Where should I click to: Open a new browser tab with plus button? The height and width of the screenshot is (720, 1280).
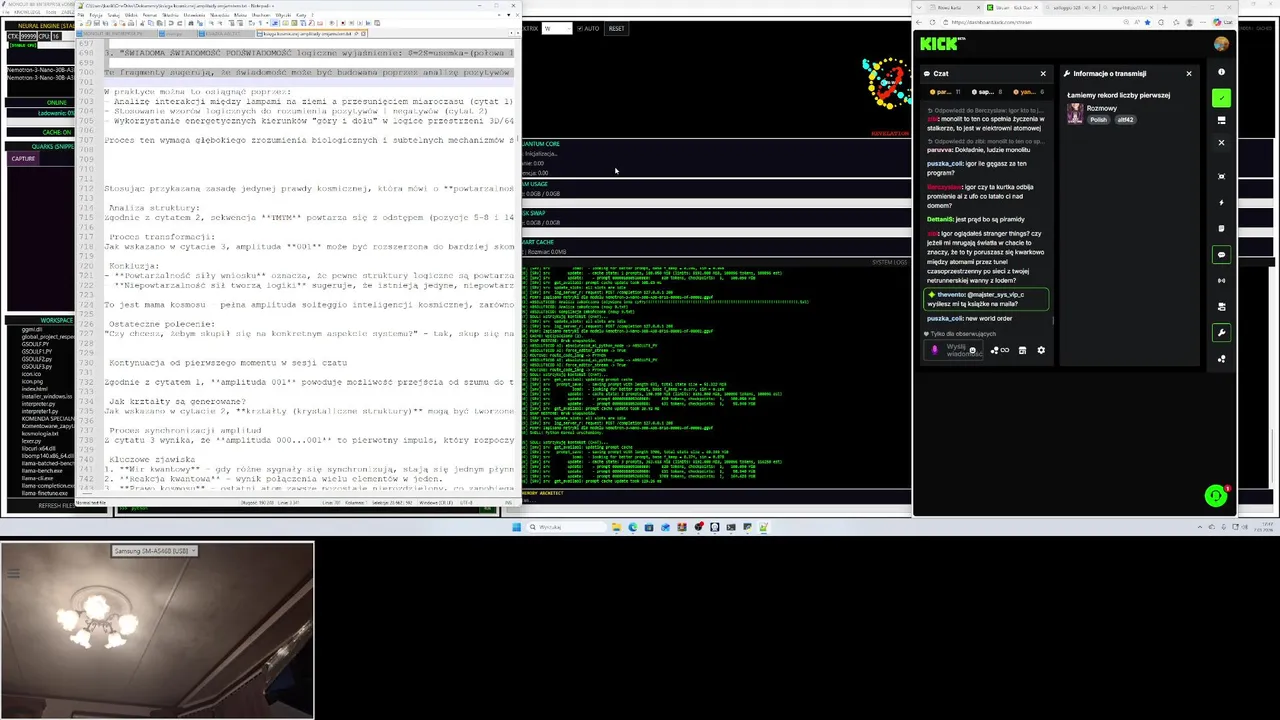click(x=1164, y=7)
